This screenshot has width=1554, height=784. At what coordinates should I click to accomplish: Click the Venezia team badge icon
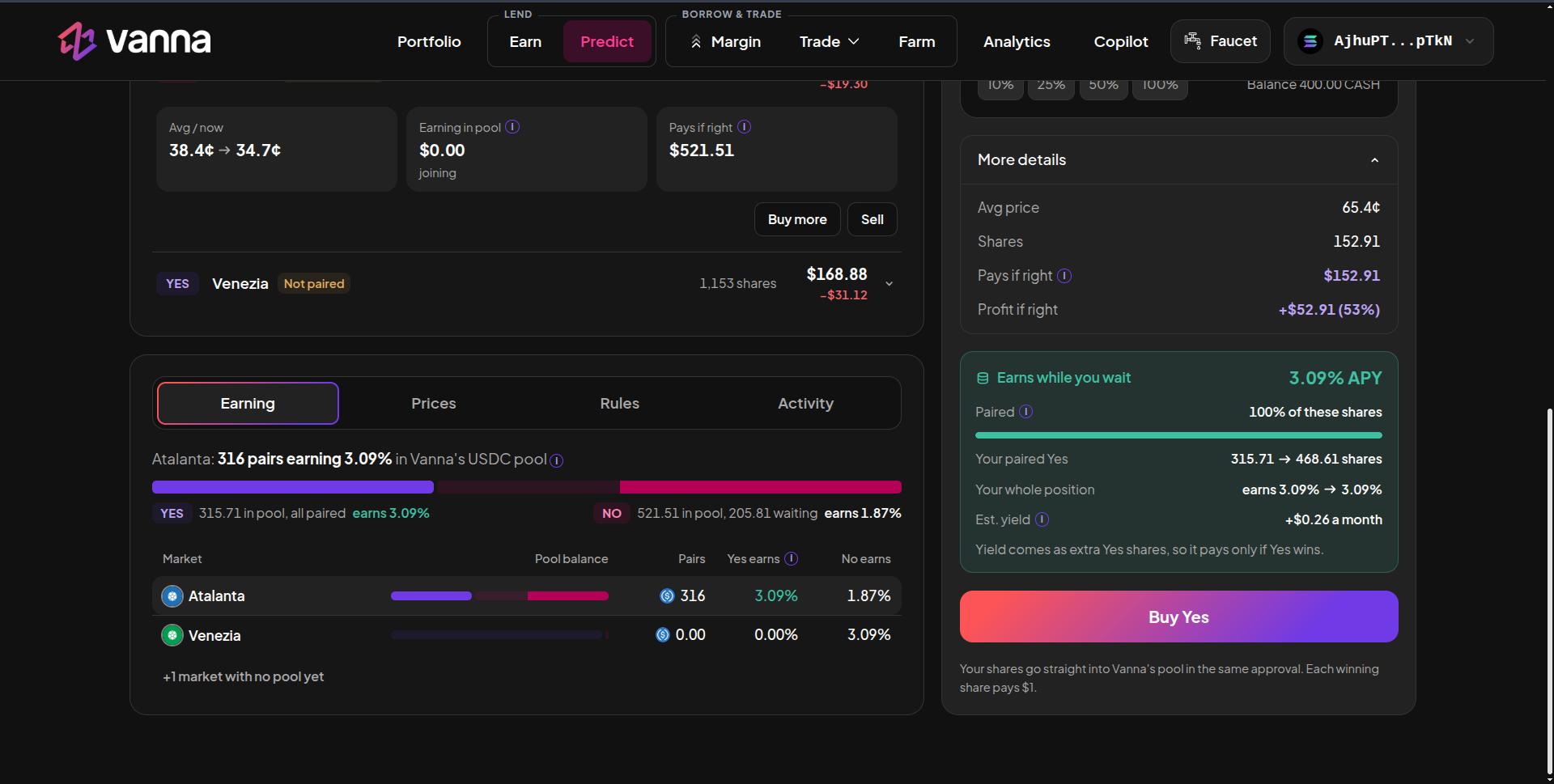point(172,635)
